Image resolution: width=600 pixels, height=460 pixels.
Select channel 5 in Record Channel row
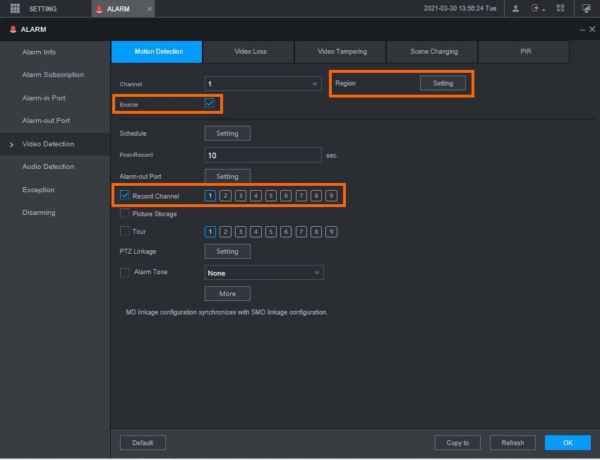[270, 195]
